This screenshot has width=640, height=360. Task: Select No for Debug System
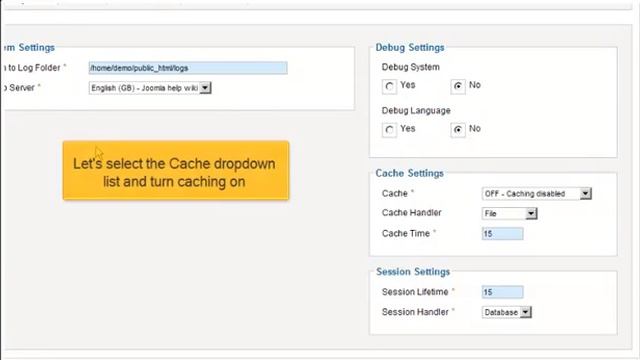(458, 86)
